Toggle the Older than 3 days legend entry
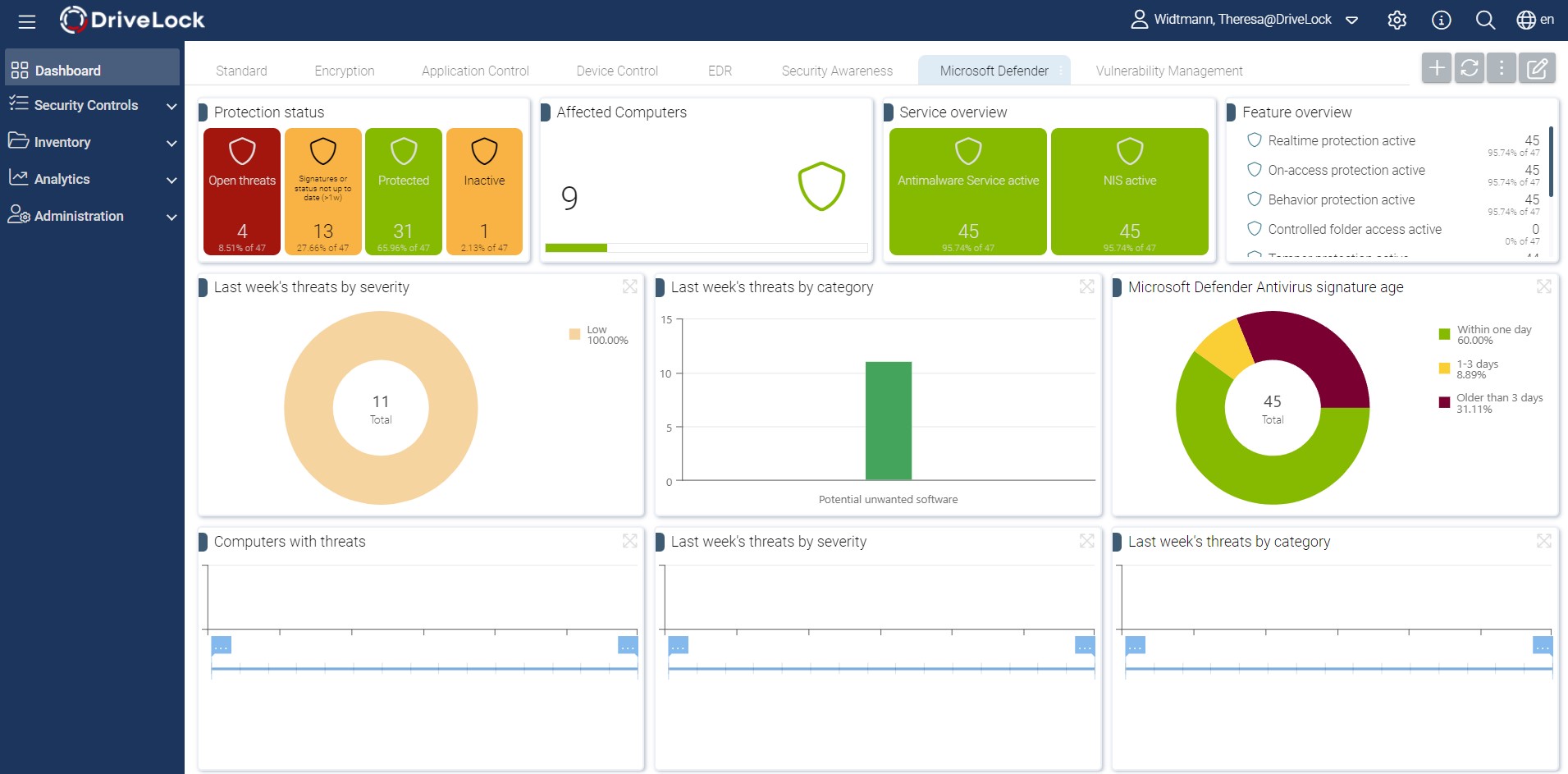The image size is (1568, 774). 1491,403
